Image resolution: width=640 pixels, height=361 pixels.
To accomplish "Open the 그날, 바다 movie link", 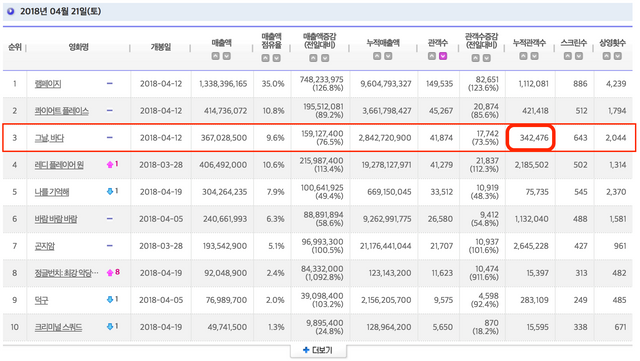I will tap(49, 138).
